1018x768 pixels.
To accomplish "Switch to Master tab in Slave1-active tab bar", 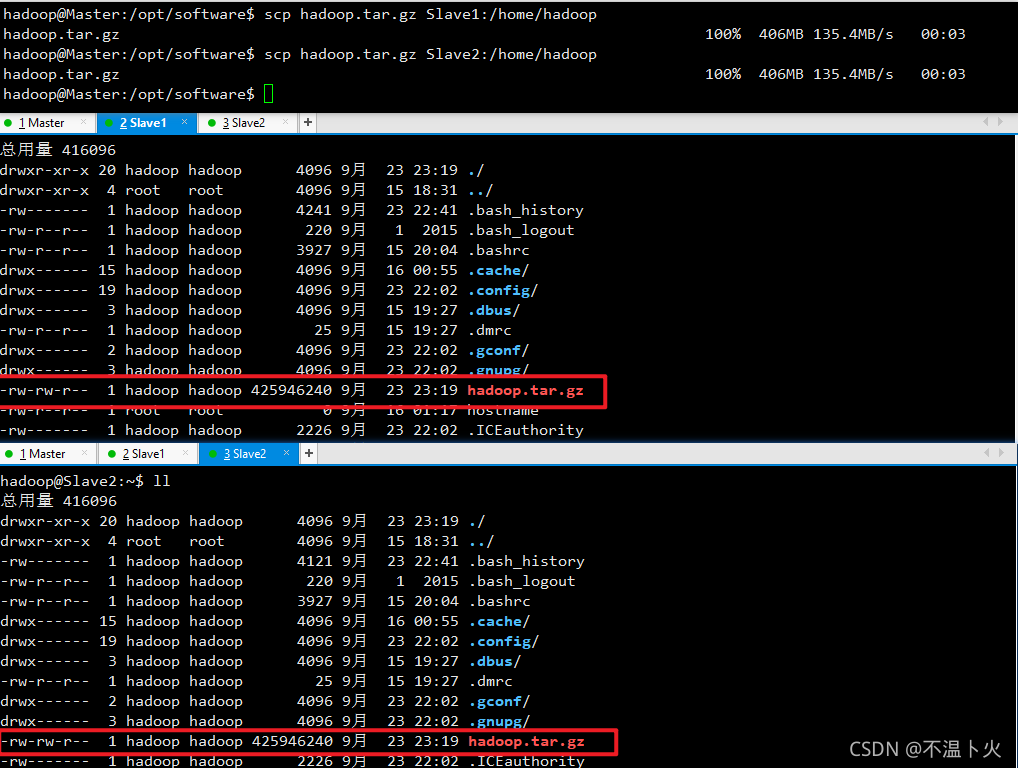I will tap(42, 123).
